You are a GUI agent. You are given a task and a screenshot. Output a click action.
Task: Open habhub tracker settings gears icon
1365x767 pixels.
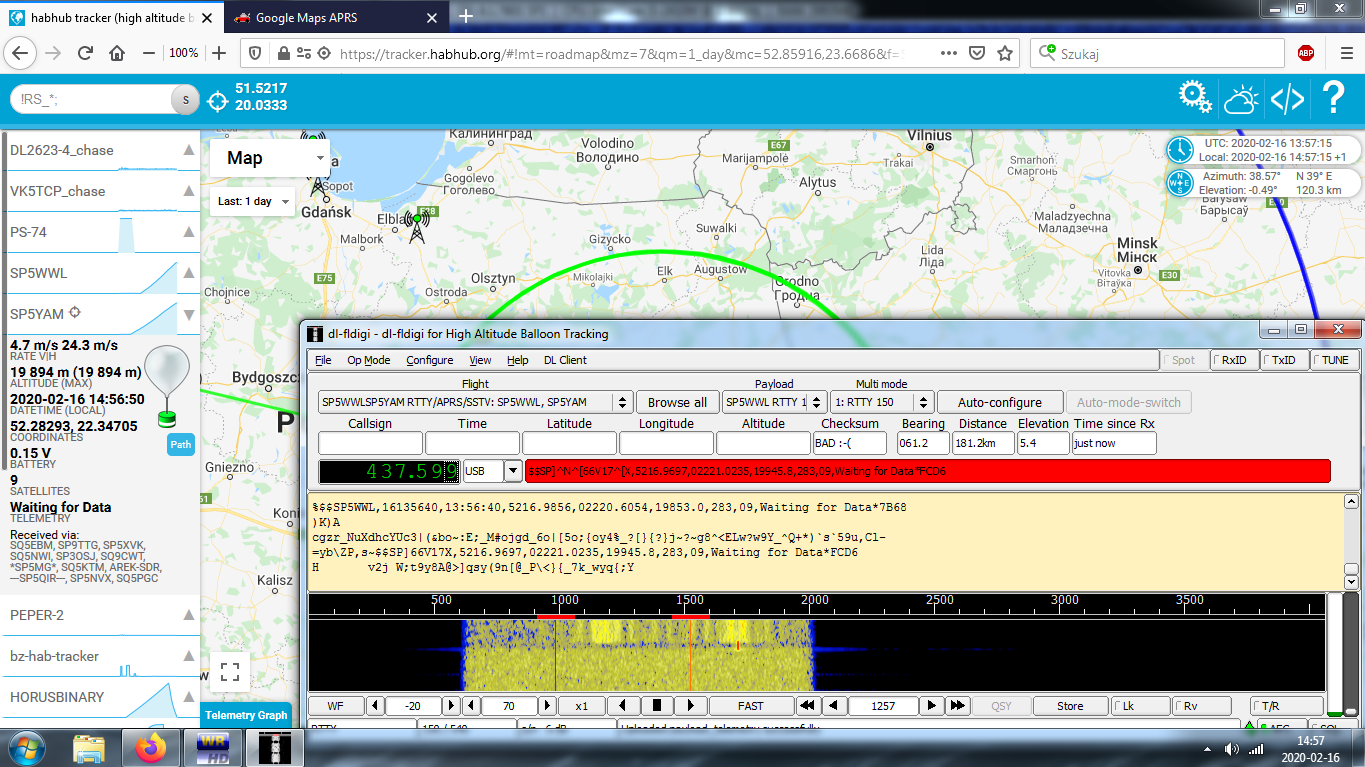click(x=1195, y=98)
